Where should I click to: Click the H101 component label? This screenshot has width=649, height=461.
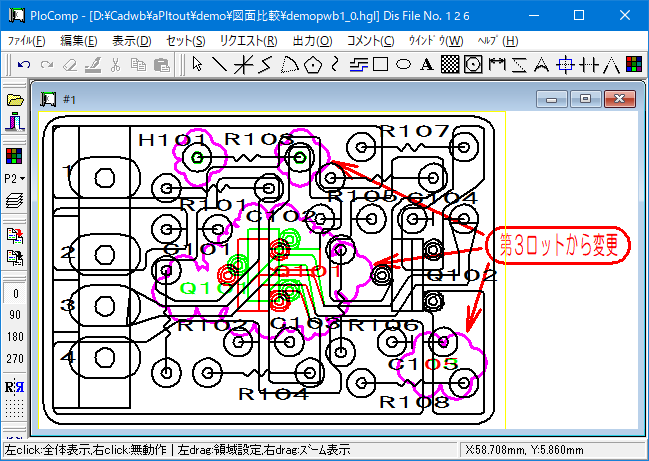click(173, 140)
